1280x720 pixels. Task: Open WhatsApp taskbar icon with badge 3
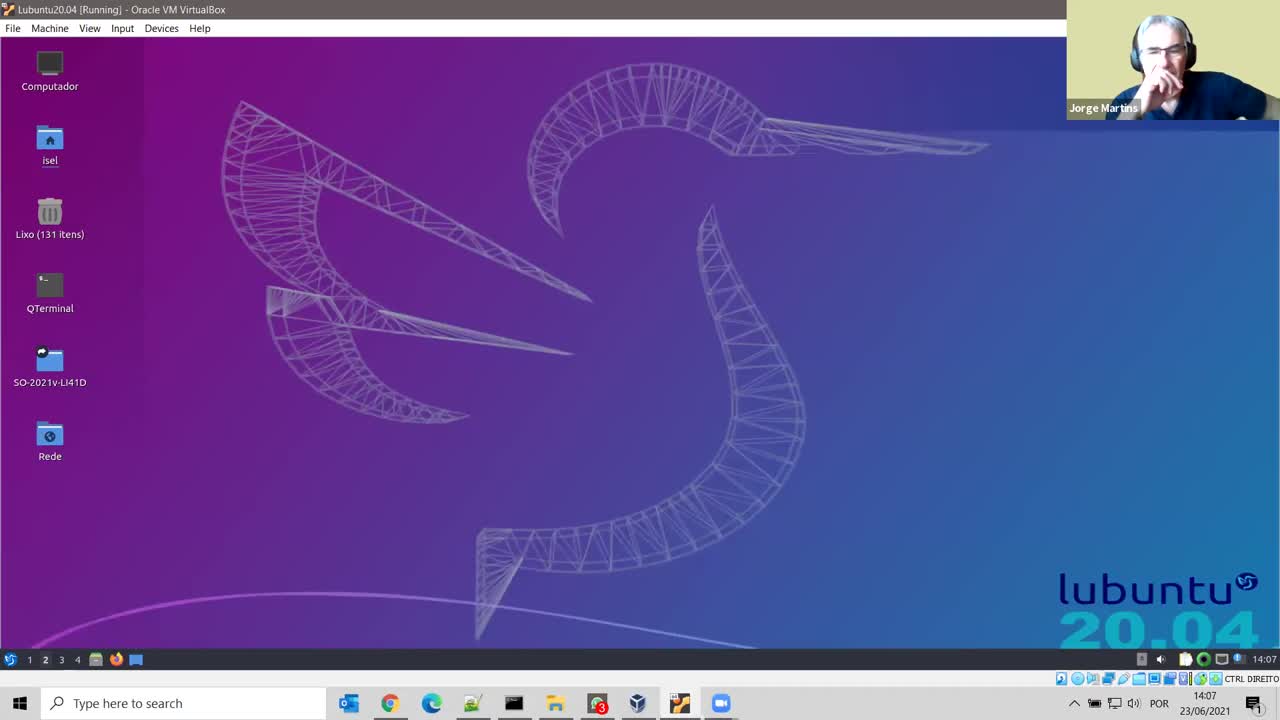click(597, 703)
